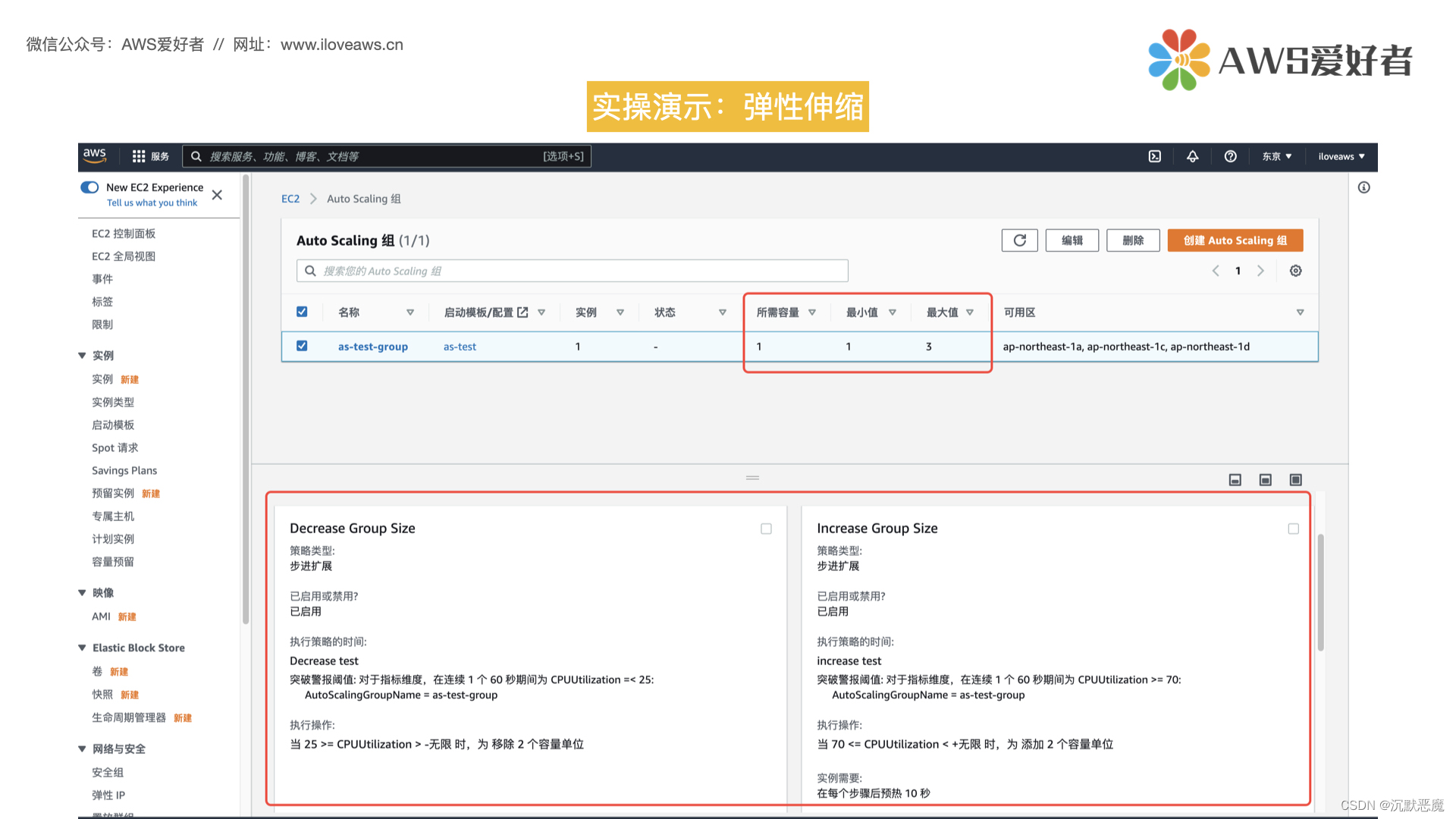The height and width of the screenshot is (819, 1456).
Task: Set details pane to full-height layout
Action: pos(1295,480)
